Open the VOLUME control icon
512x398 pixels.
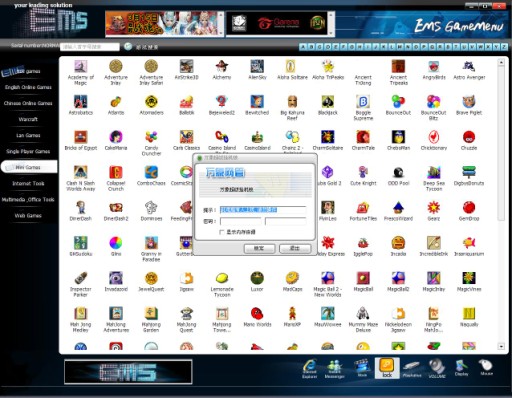pos(437,368)
